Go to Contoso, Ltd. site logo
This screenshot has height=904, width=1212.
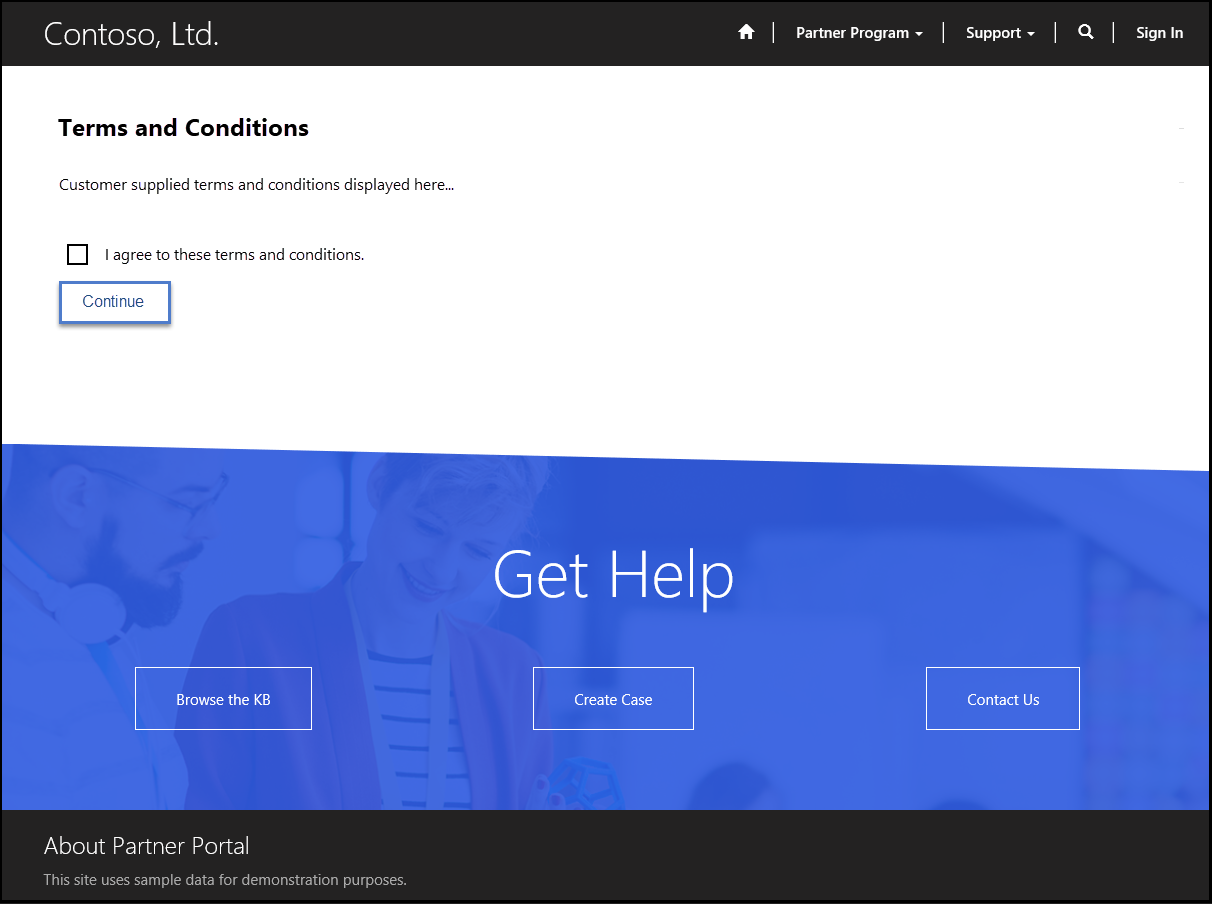(x=131, y=34)
